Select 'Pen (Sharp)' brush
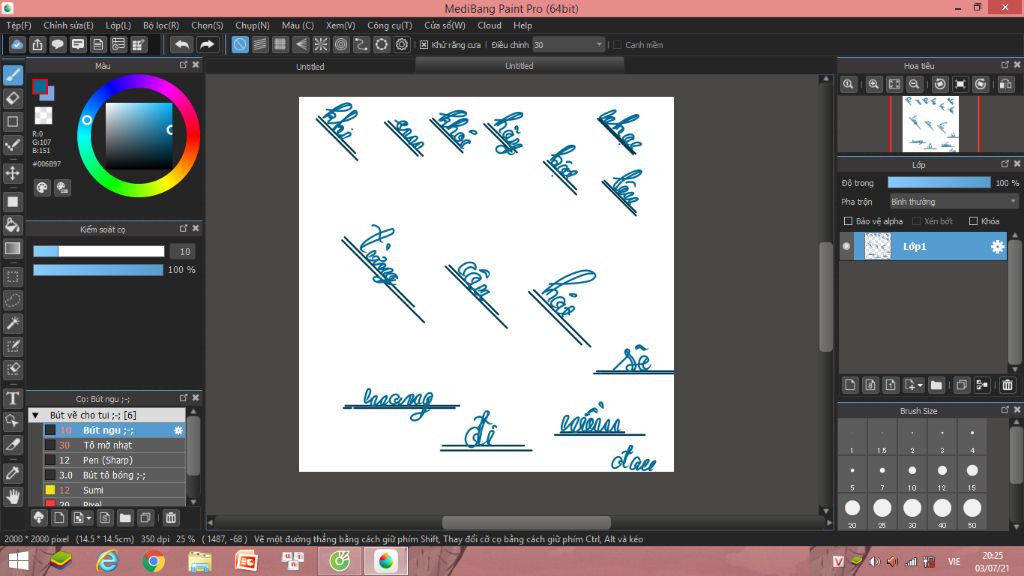The height and width of the screenshot is (576, 1024). (x=114, y=460)
